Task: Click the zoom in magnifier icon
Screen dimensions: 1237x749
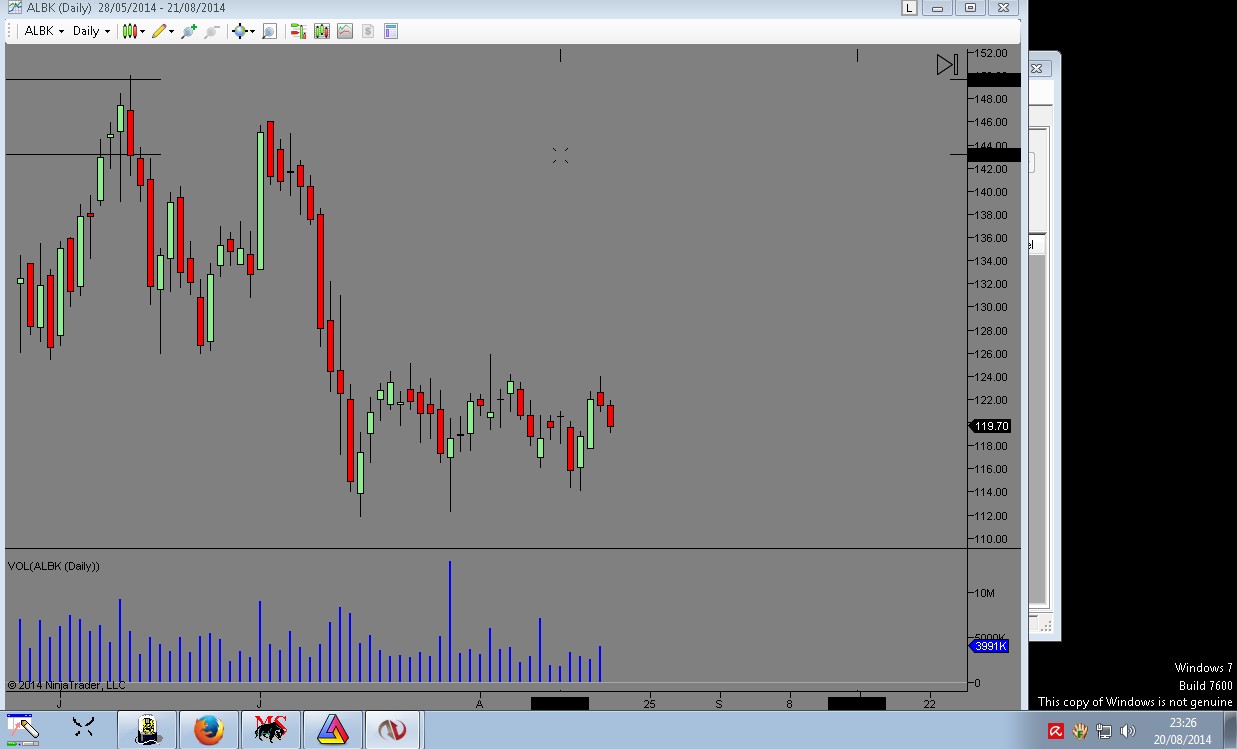Action: pyautogui.click(x=189, y=31)
